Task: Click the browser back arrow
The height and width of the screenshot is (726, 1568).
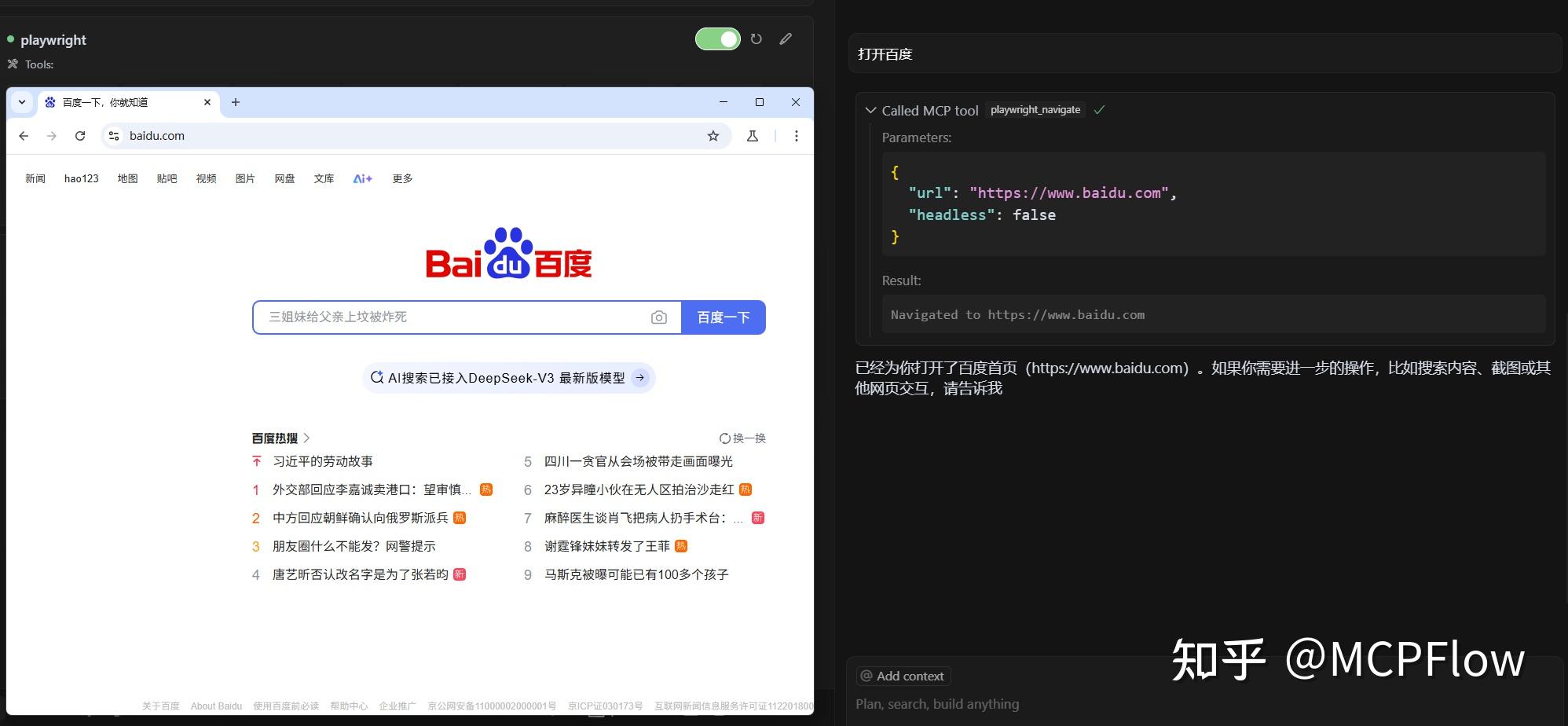Action: 23,135
